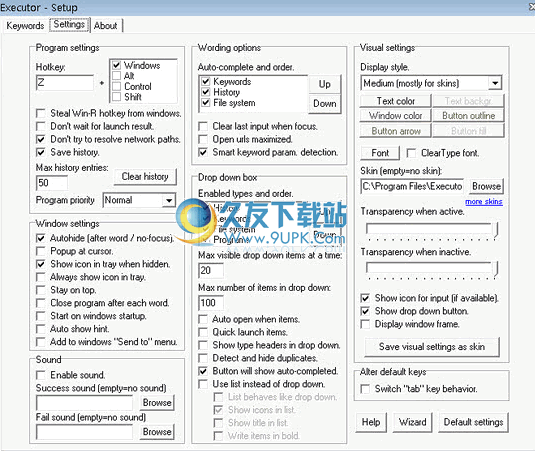This screenshot has width=535, height=451.
Task: Uncheck Show drop down button
Action: tap(365, 311)
